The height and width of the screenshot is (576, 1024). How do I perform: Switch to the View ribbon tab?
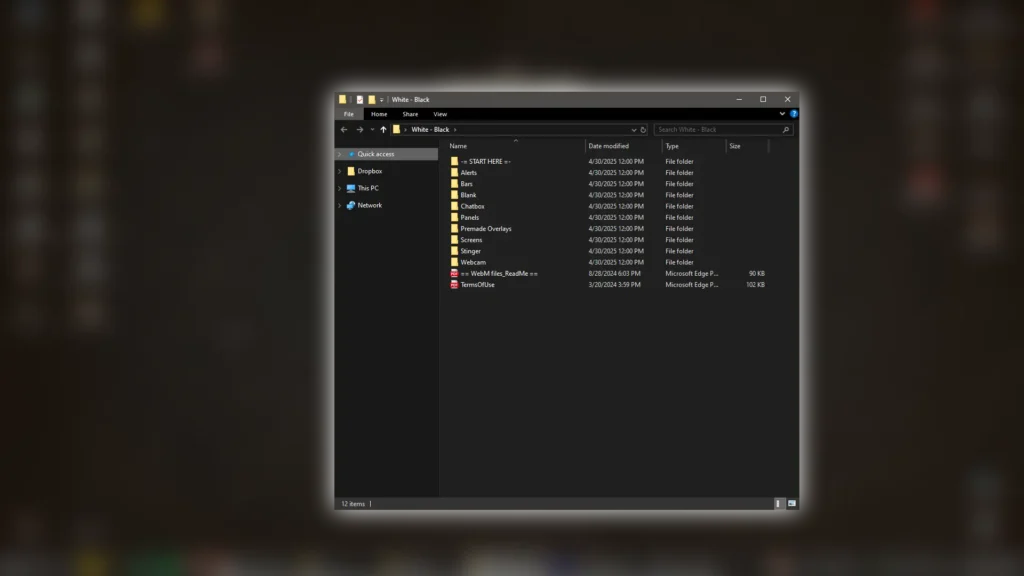pyautogui.click(x=440, y=114)
